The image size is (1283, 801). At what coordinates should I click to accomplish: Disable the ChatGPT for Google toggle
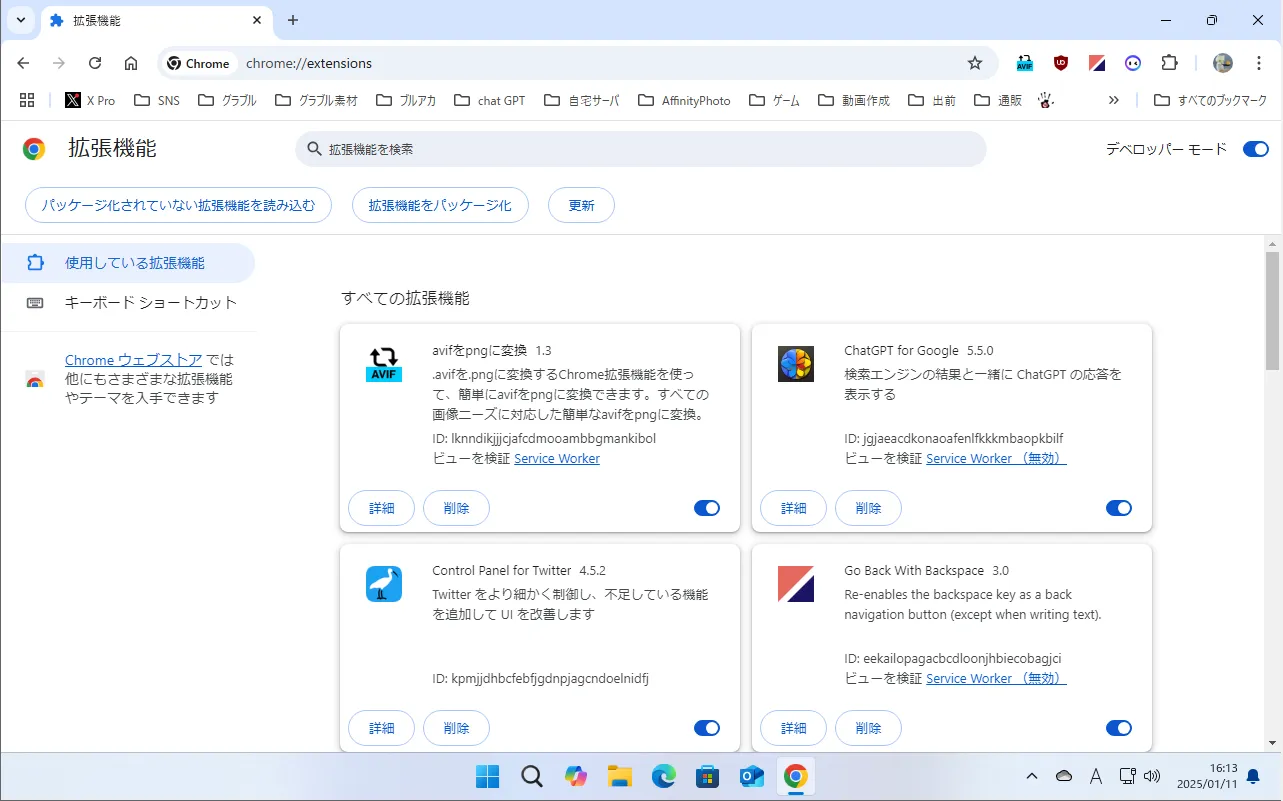coord(1118,508)
